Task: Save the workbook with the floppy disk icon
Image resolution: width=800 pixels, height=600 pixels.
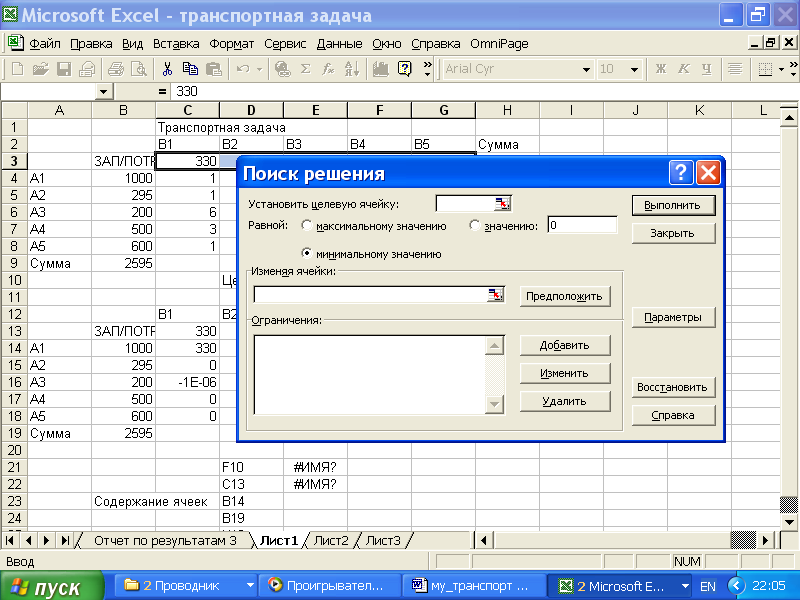Action: (x=64, y=68)
